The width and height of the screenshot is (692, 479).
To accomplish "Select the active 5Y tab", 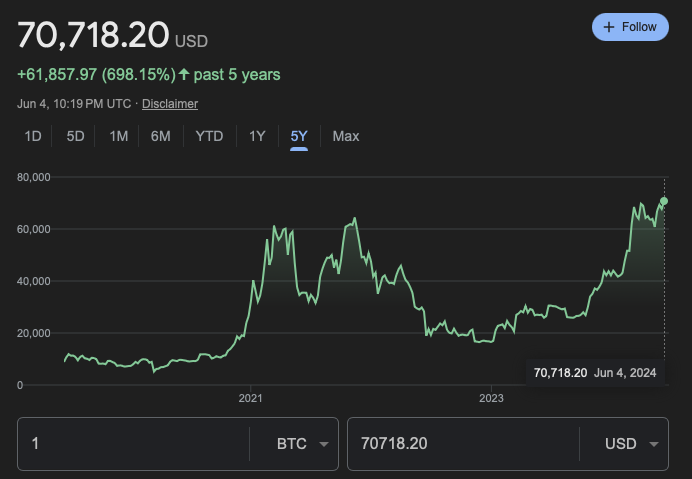I will [299, 136].
